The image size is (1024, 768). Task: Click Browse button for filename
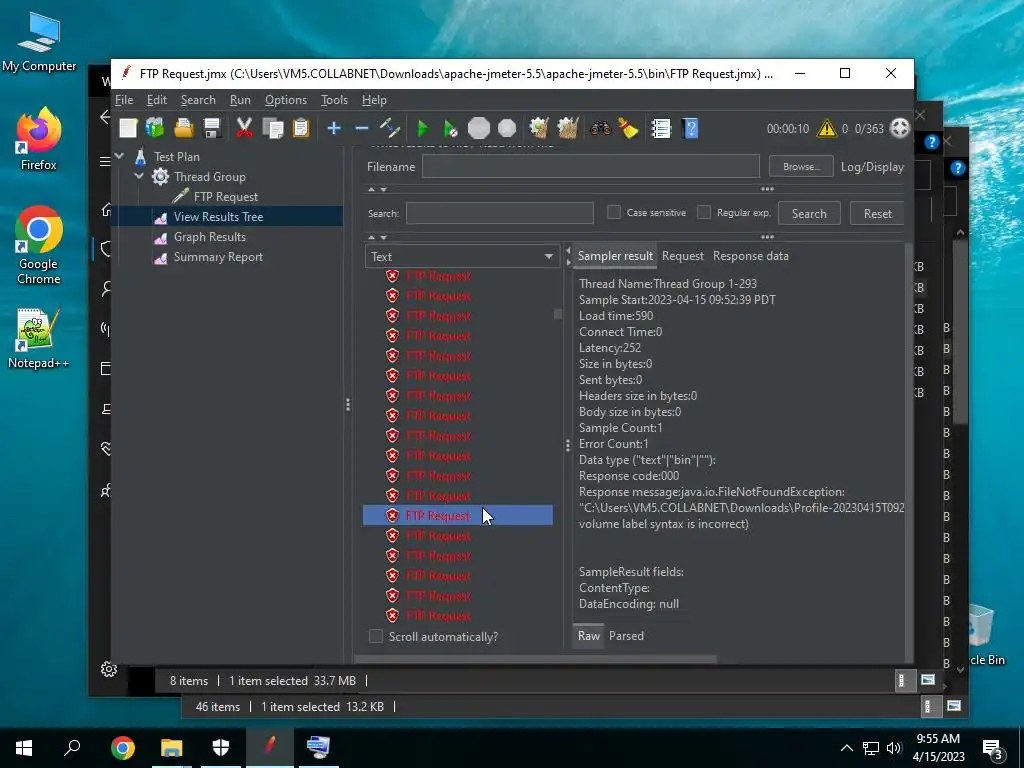click(801, 167)
